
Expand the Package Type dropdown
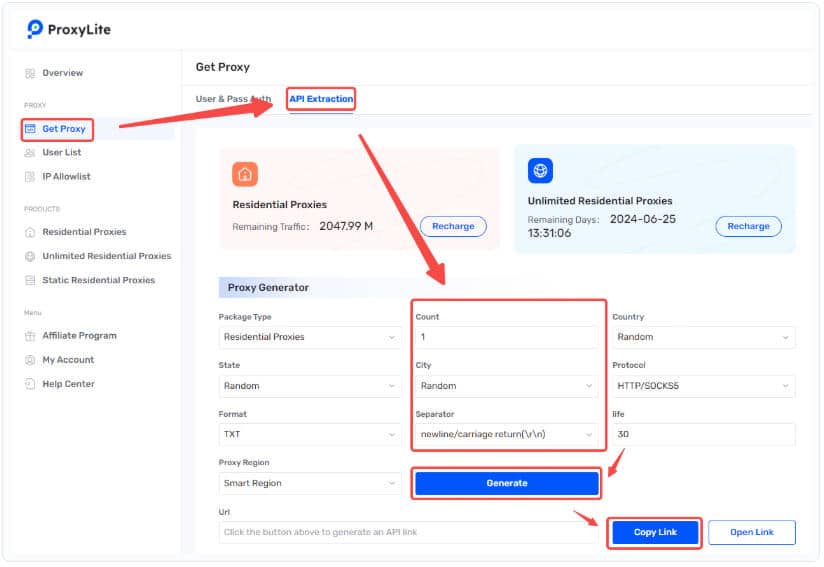pyautogui.click(x=310, y=337)
